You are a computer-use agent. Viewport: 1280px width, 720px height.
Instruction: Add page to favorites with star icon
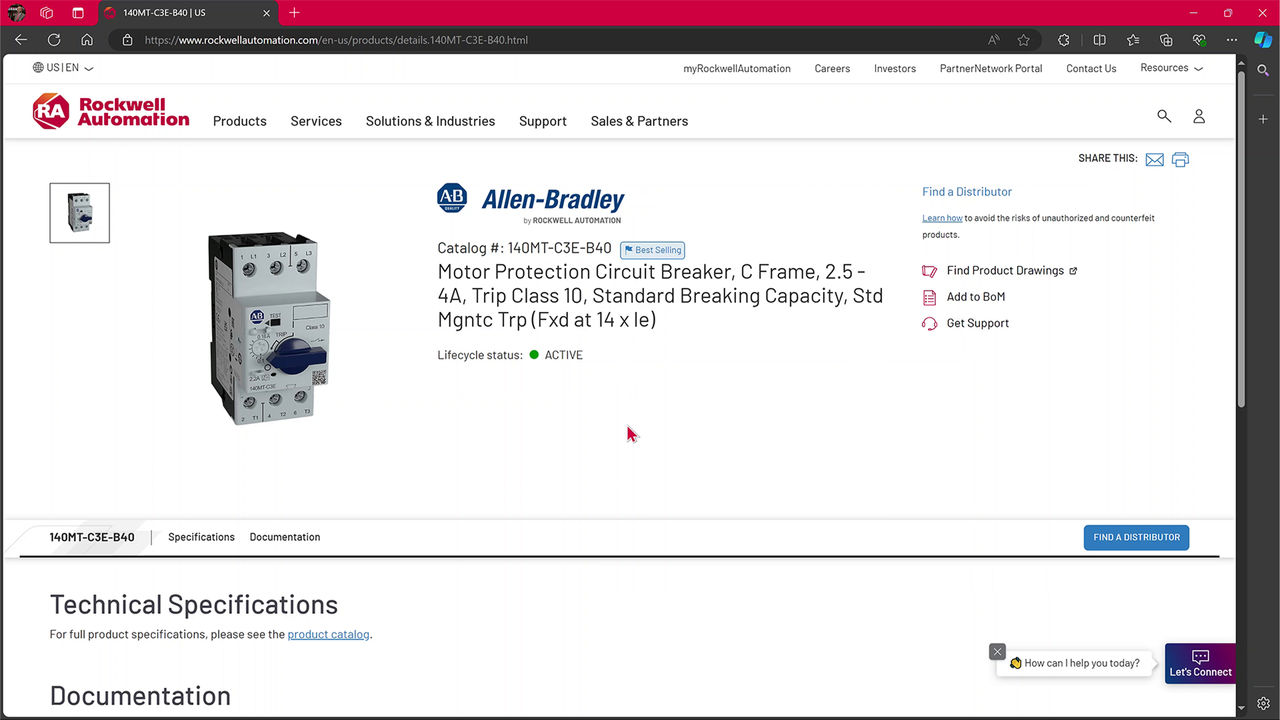tap(1023, 40)
